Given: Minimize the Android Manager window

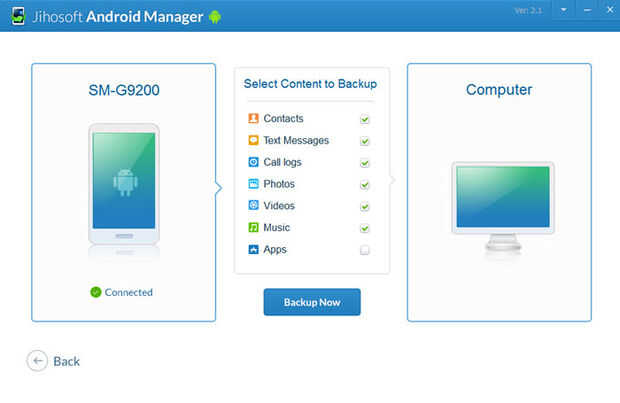Looking at the screenshot, I should click(588, 10).
